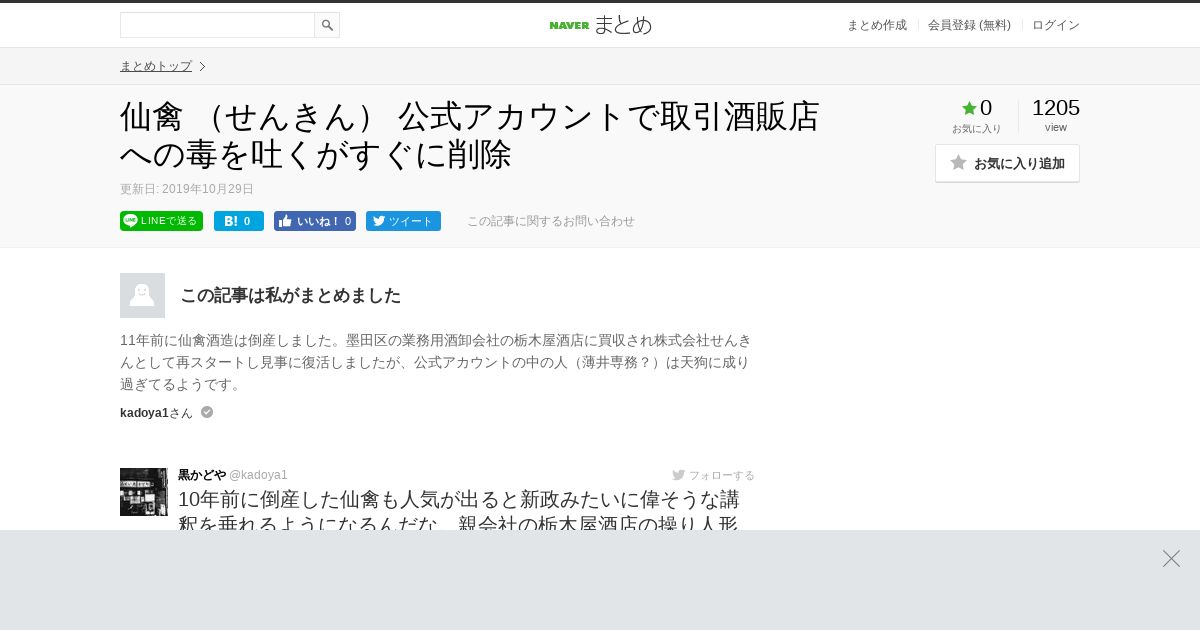This screenshot has height=630, width=1200.
Task: Click the green favorites star count
Action: (x=976, y=108)
